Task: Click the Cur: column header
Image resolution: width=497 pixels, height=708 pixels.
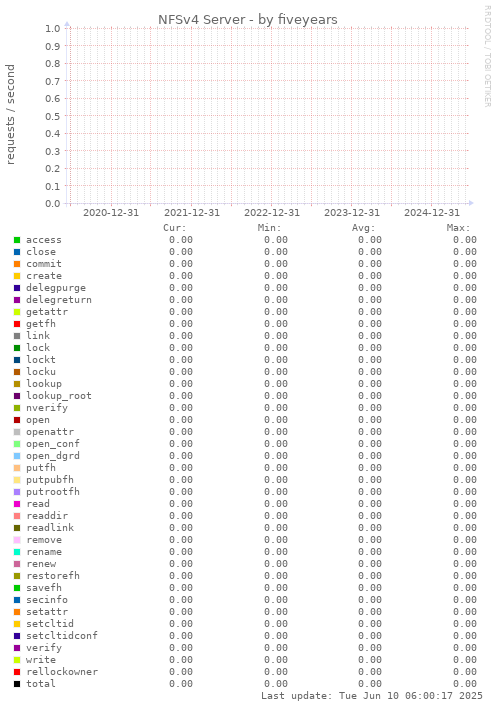Action: (x=175, y=228)
